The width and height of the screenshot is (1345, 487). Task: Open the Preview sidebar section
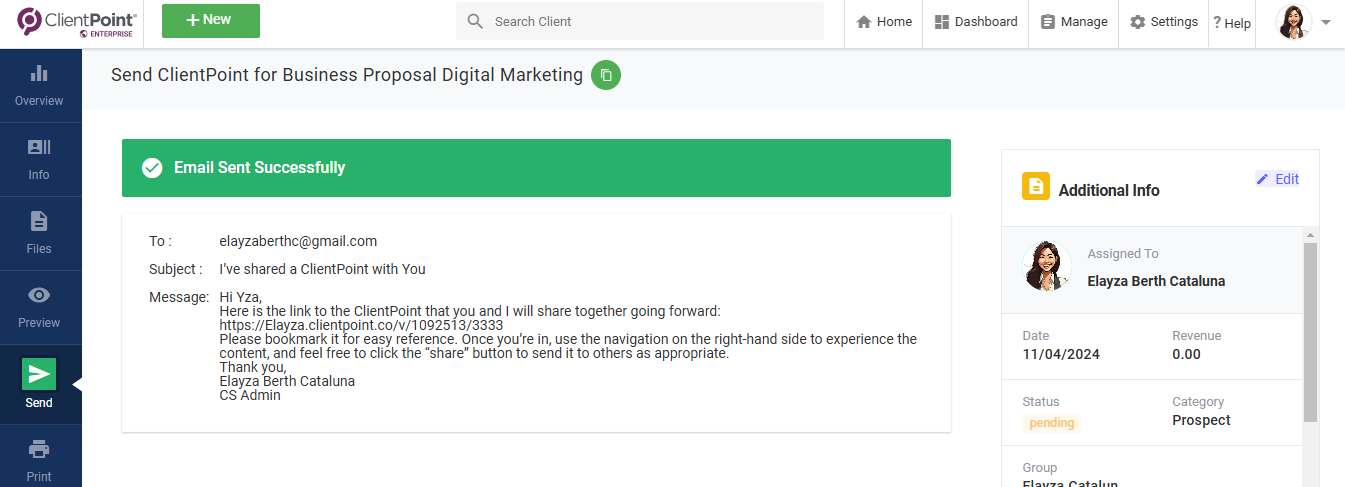click(39, 308)
